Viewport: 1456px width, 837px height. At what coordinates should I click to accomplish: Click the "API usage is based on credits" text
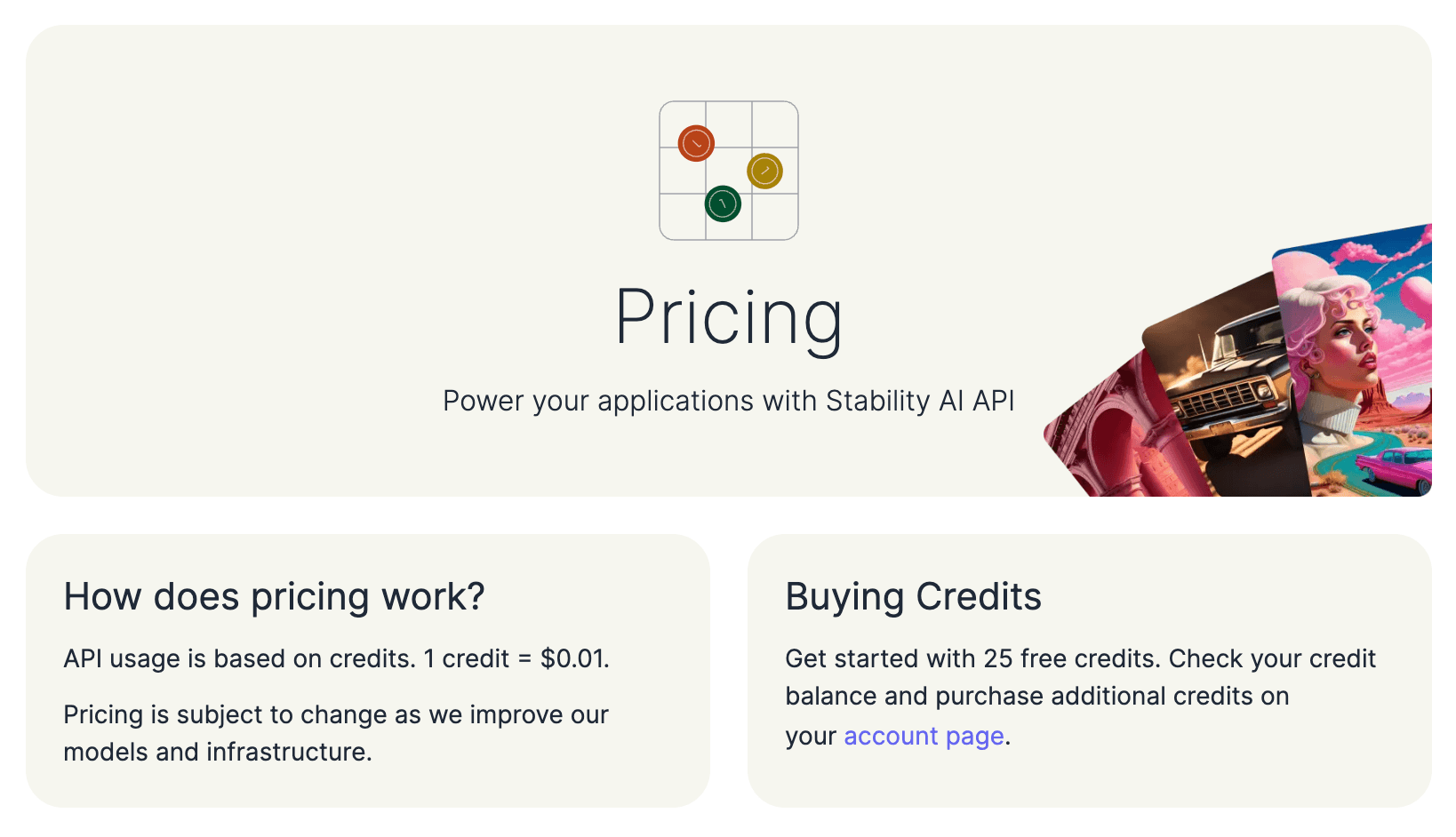240,658
